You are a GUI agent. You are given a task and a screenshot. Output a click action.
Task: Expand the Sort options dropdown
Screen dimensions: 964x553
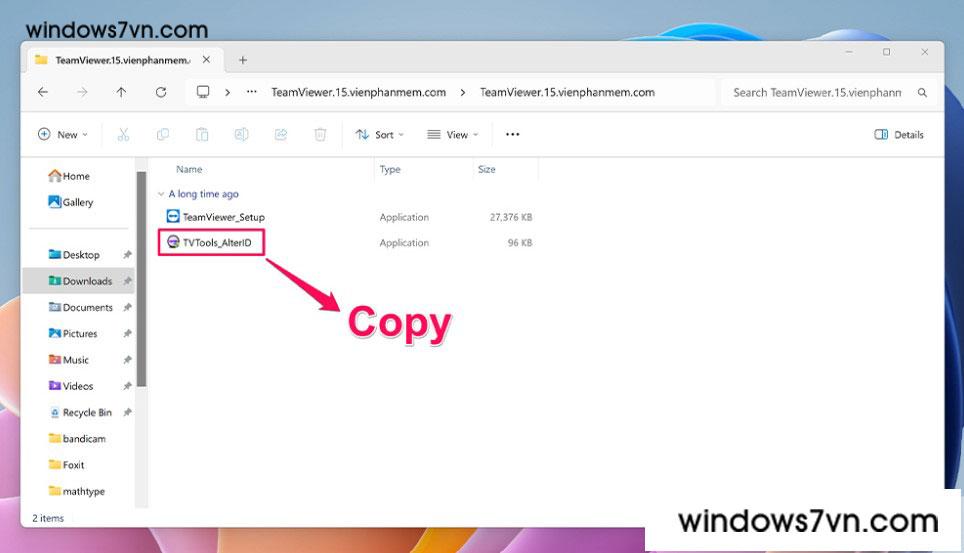[380, 135]
